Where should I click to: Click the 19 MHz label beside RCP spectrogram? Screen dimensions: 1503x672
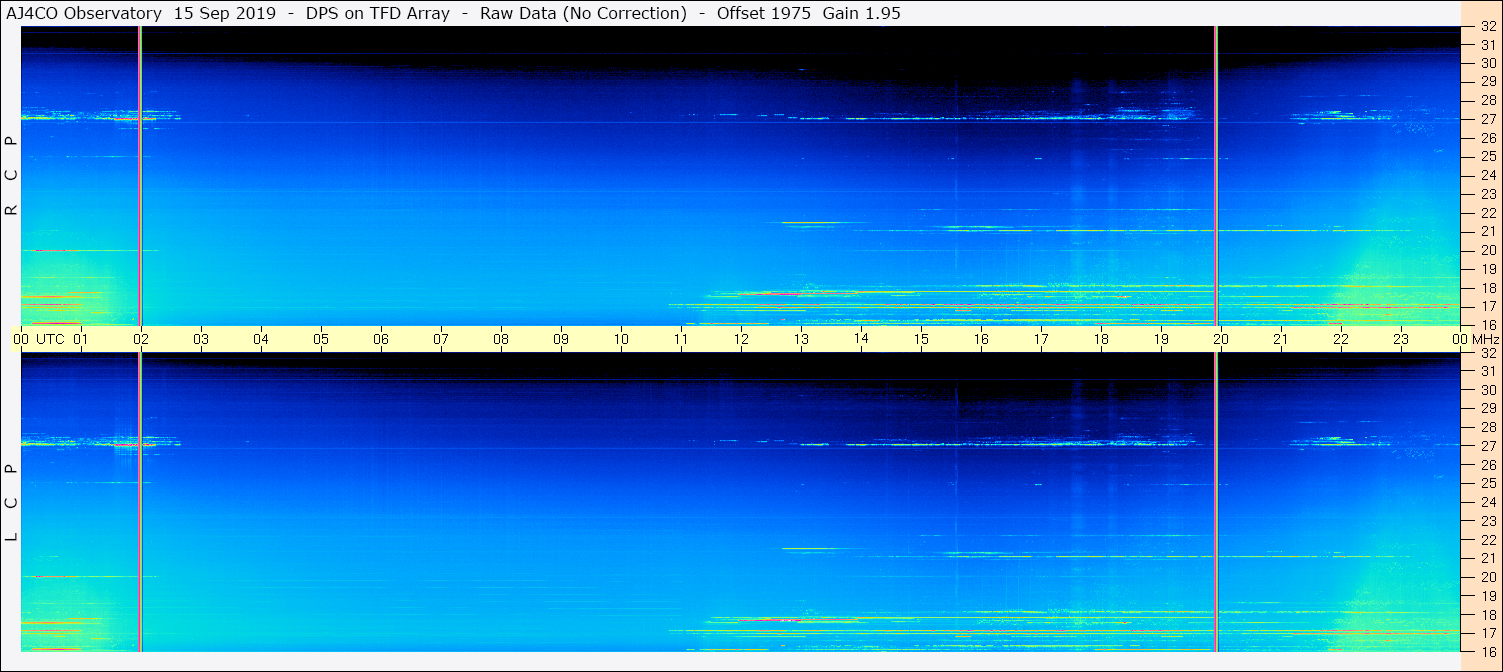(x=1487, y=269)
